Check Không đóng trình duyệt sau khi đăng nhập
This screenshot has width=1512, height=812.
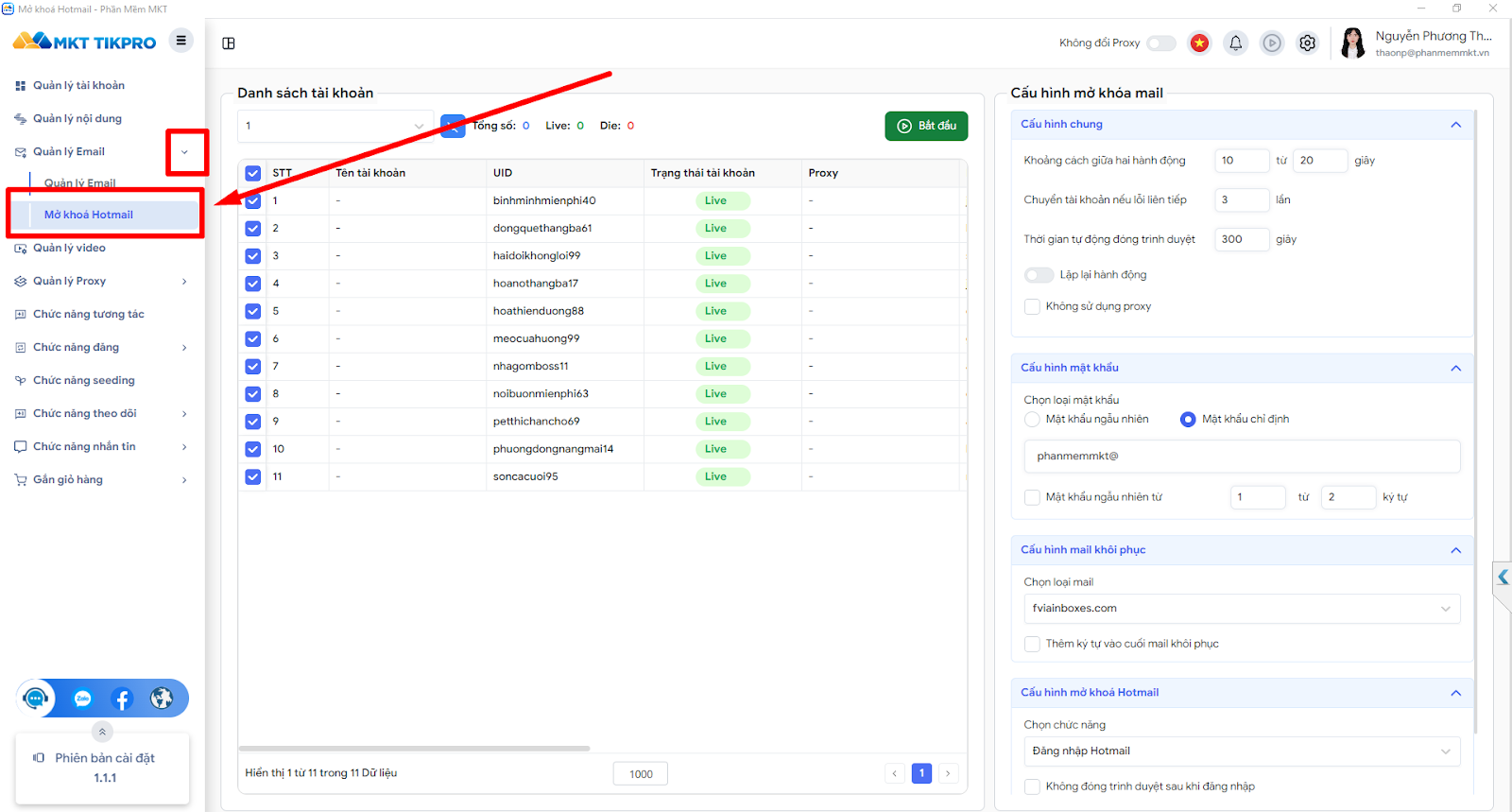tap(1032, 786)
